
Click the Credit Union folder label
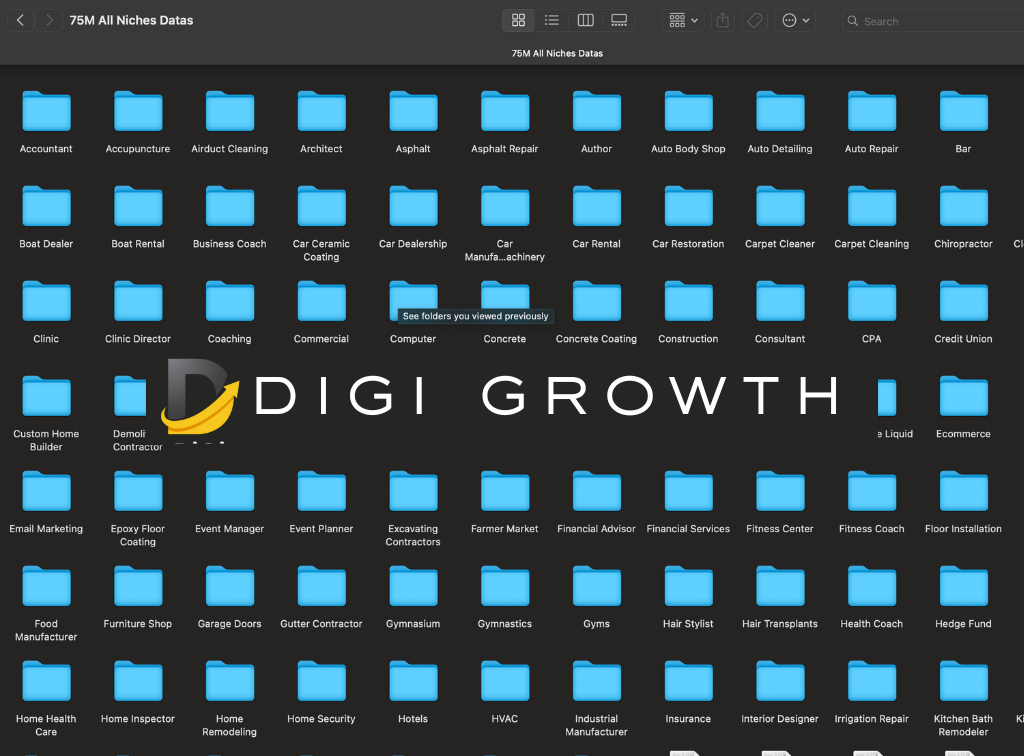tap(963, 339)
